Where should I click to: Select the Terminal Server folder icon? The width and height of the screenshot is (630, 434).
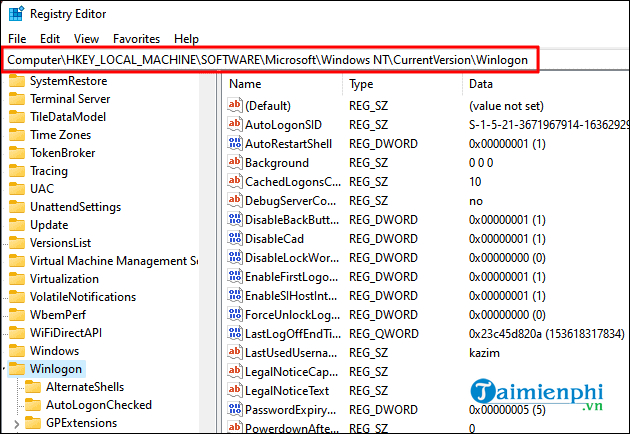point(17,99)
